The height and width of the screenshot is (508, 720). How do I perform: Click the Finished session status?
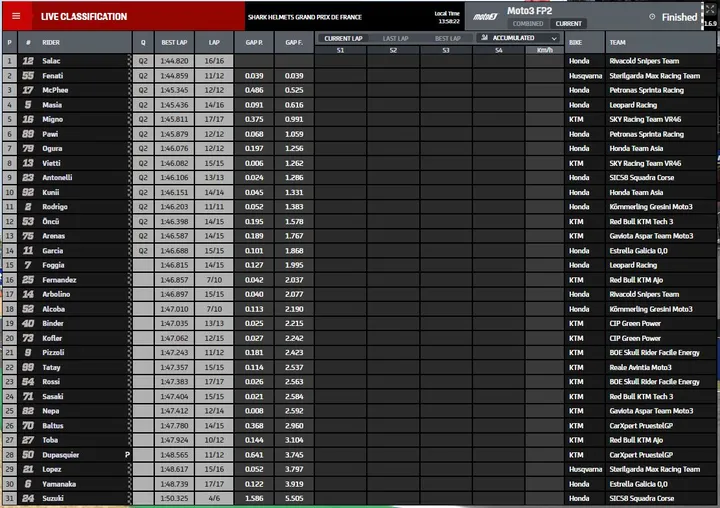(x=679, y=17)
